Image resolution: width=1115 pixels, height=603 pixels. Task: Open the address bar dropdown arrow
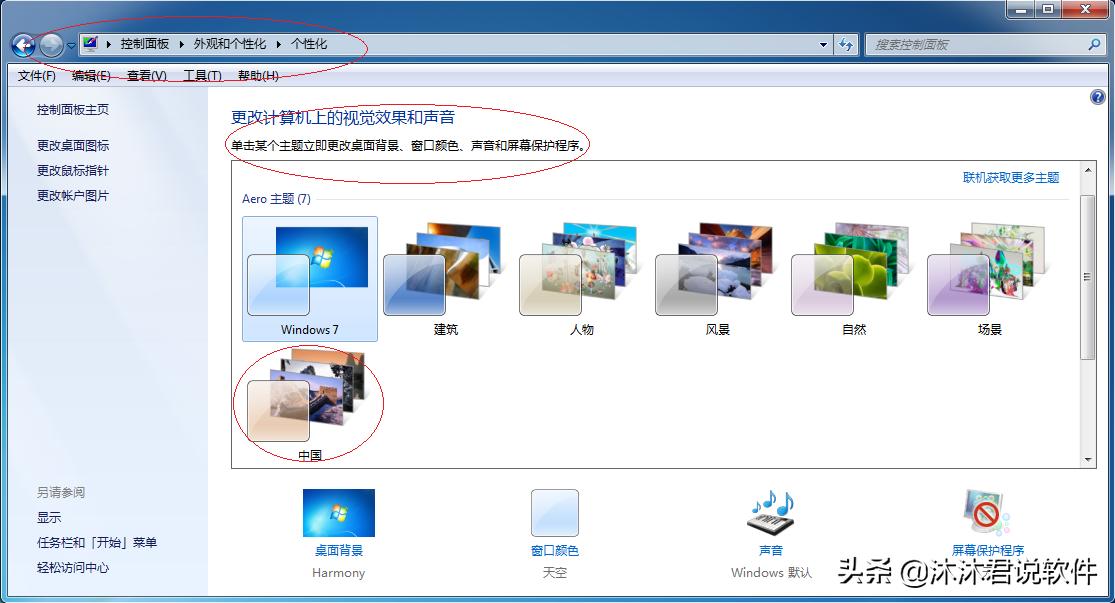[x=822, y=44]
